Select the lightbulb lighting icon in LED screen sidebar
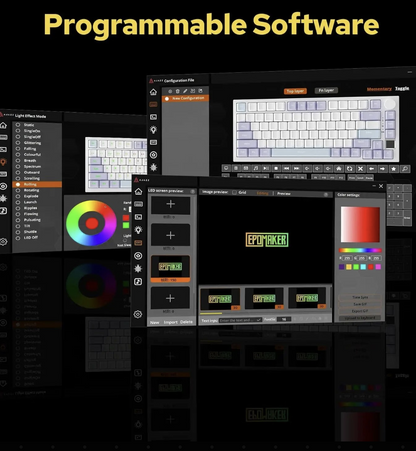 pyautogui.click(x=138, y=230)
